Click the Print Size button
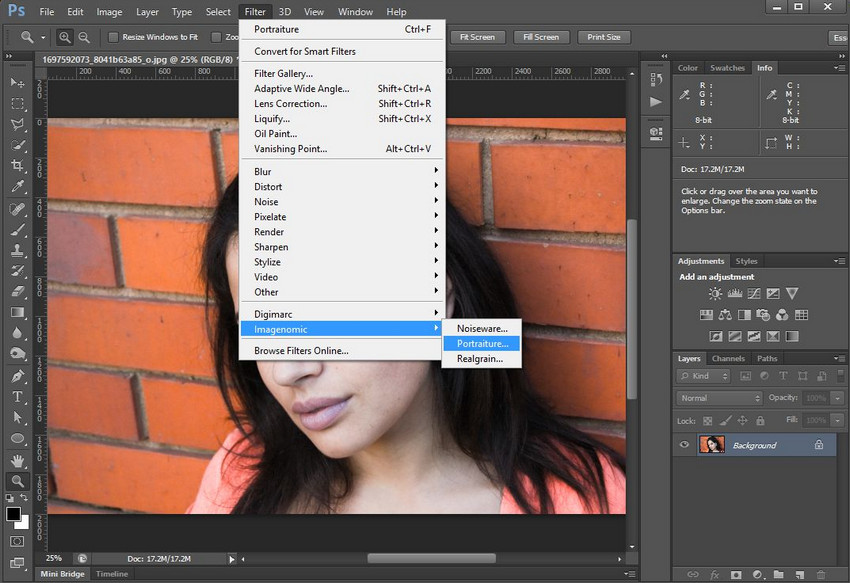This screenshot has width=850, height=583. click(604, 37)
